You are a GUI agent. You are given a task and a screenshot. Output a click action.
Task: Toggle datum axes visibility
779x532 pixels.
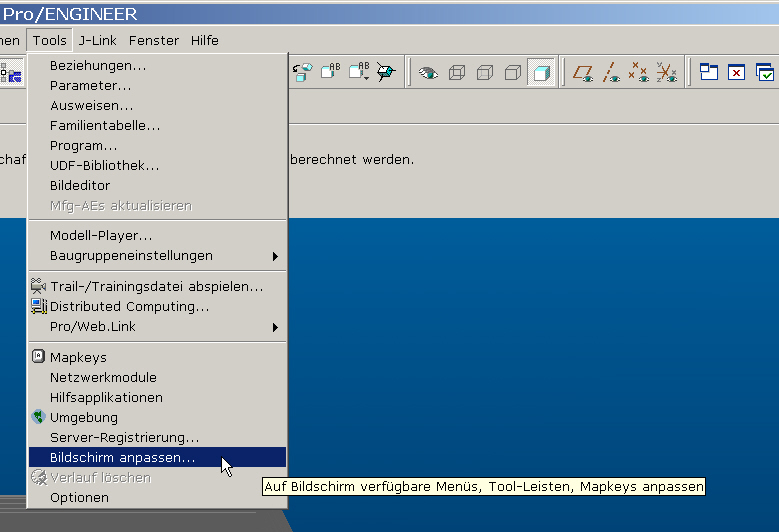coord(611,73)
